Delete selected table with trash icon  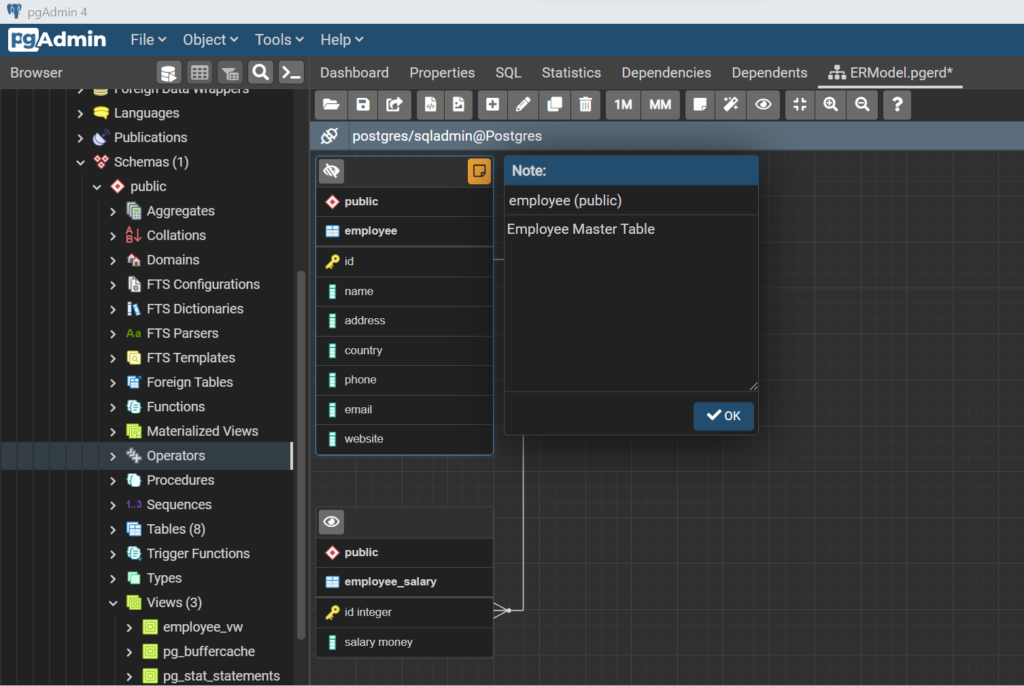[x=586, y=105]
